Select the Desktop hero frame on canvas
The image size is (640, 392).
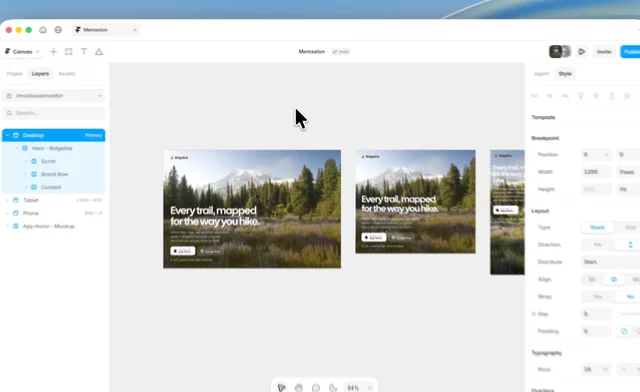pyautogui.click(x=252, y=209)
